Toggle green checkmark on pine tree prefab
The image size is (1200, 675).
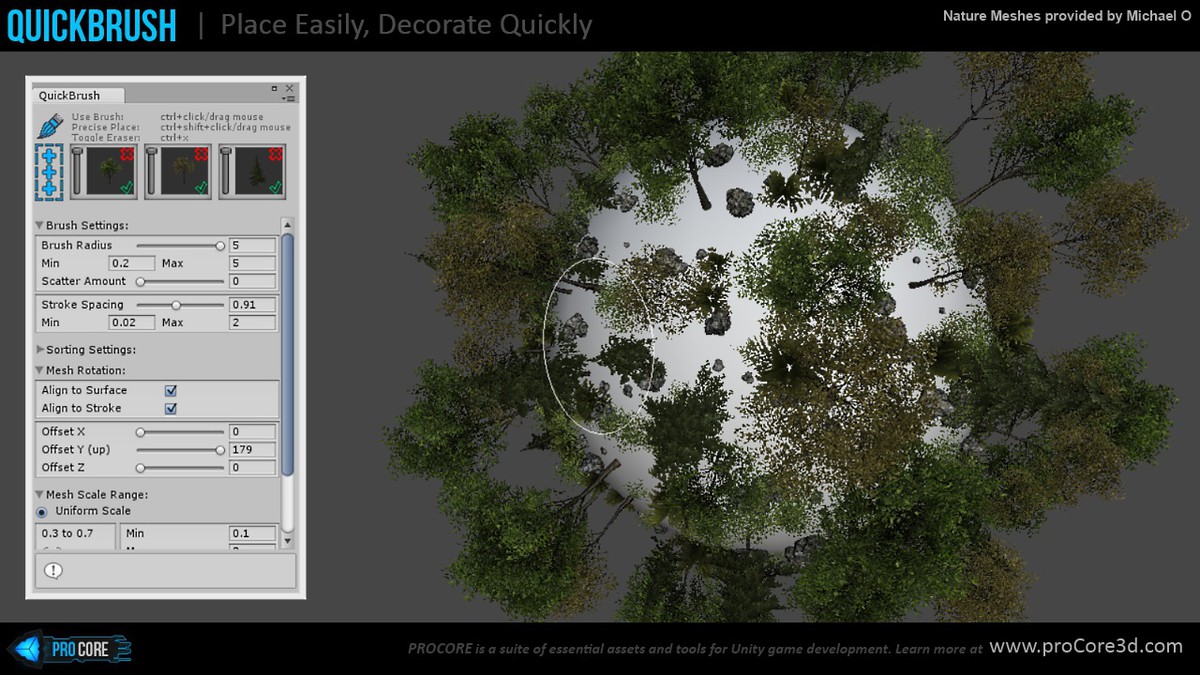[276, 188]
